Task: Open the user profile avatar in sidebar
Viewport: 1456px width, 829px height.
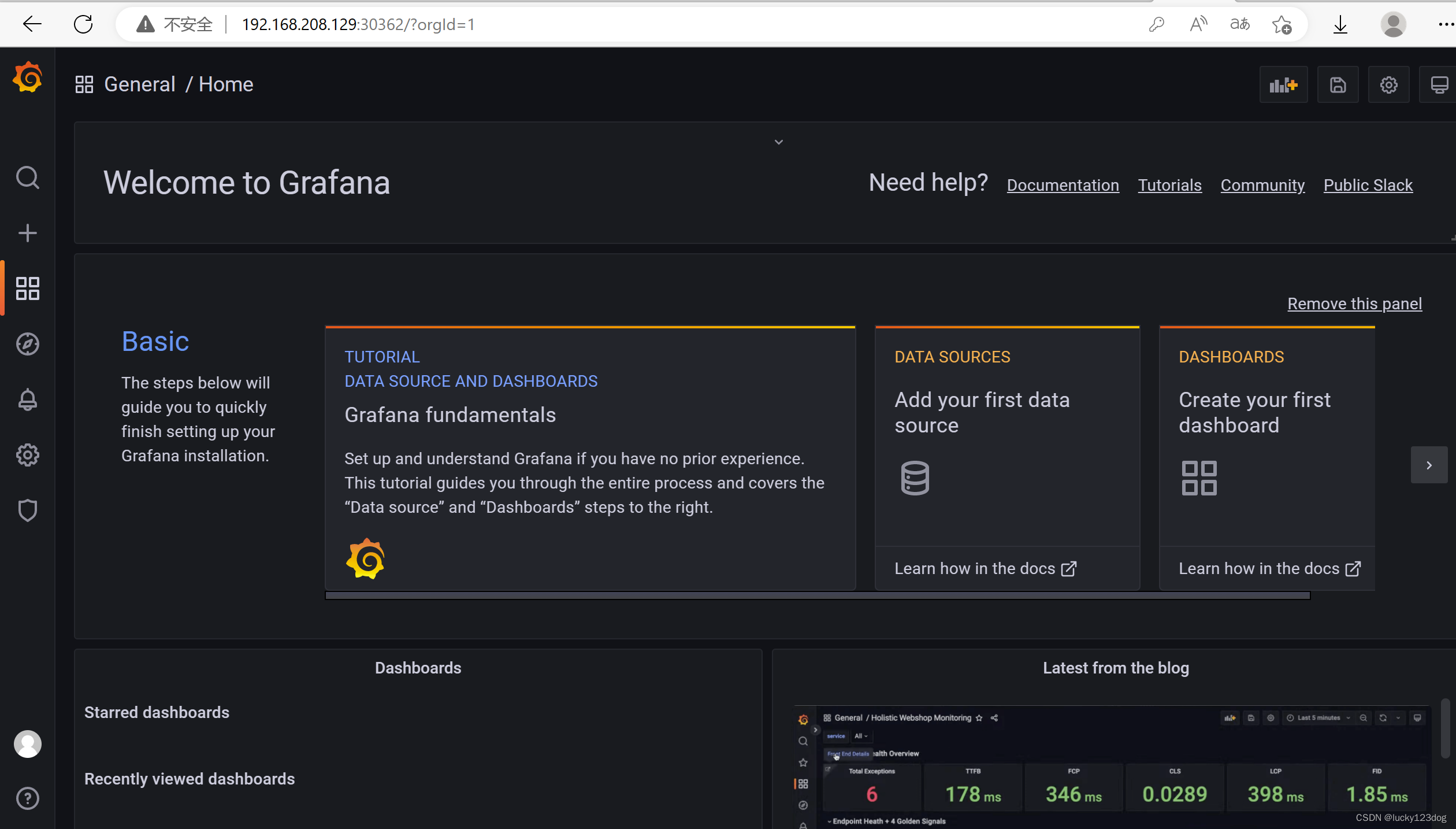Action: [28, 744]
